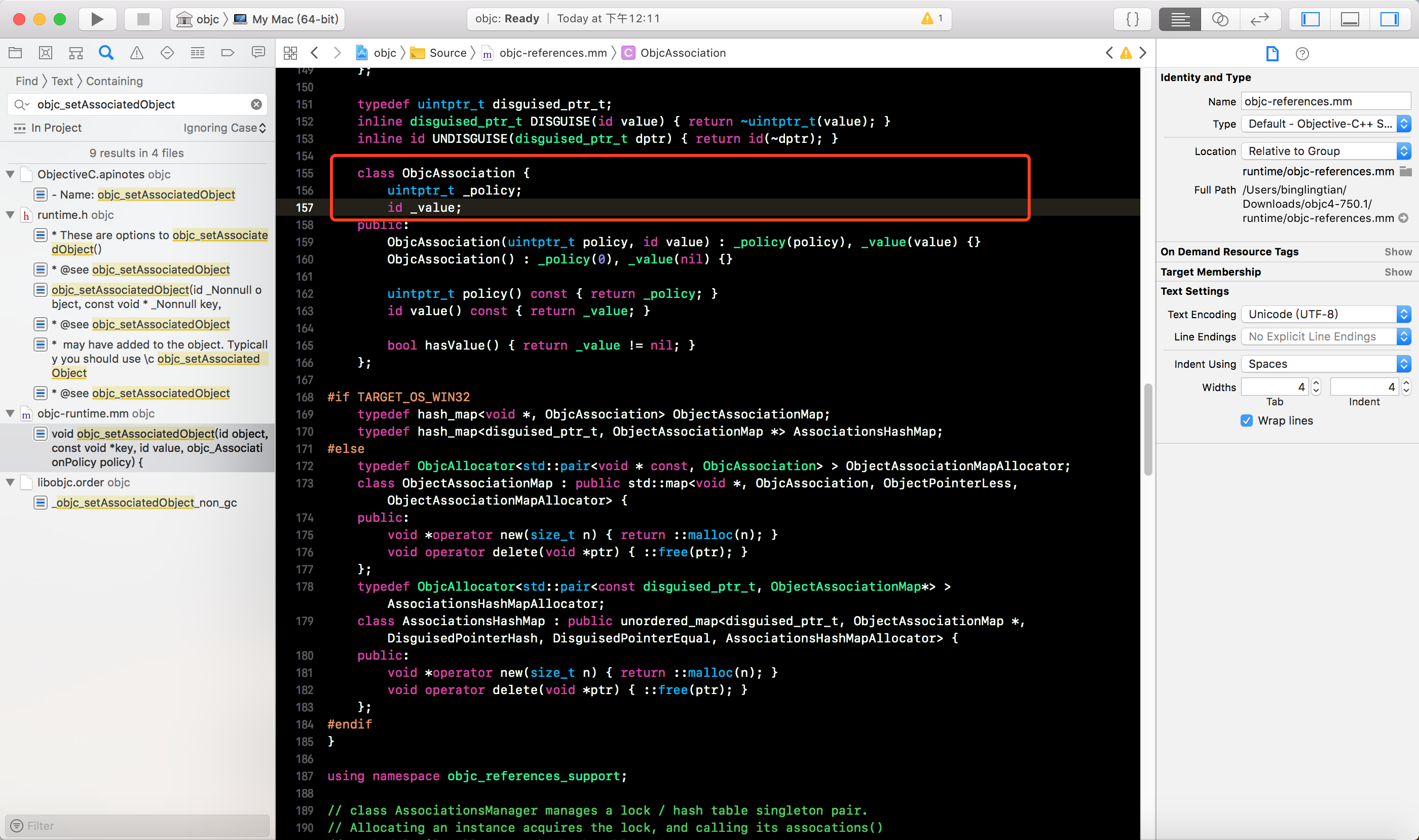Show the Assistant editor
Viewport: 1419px width, 840px height.
(1220, 19)
